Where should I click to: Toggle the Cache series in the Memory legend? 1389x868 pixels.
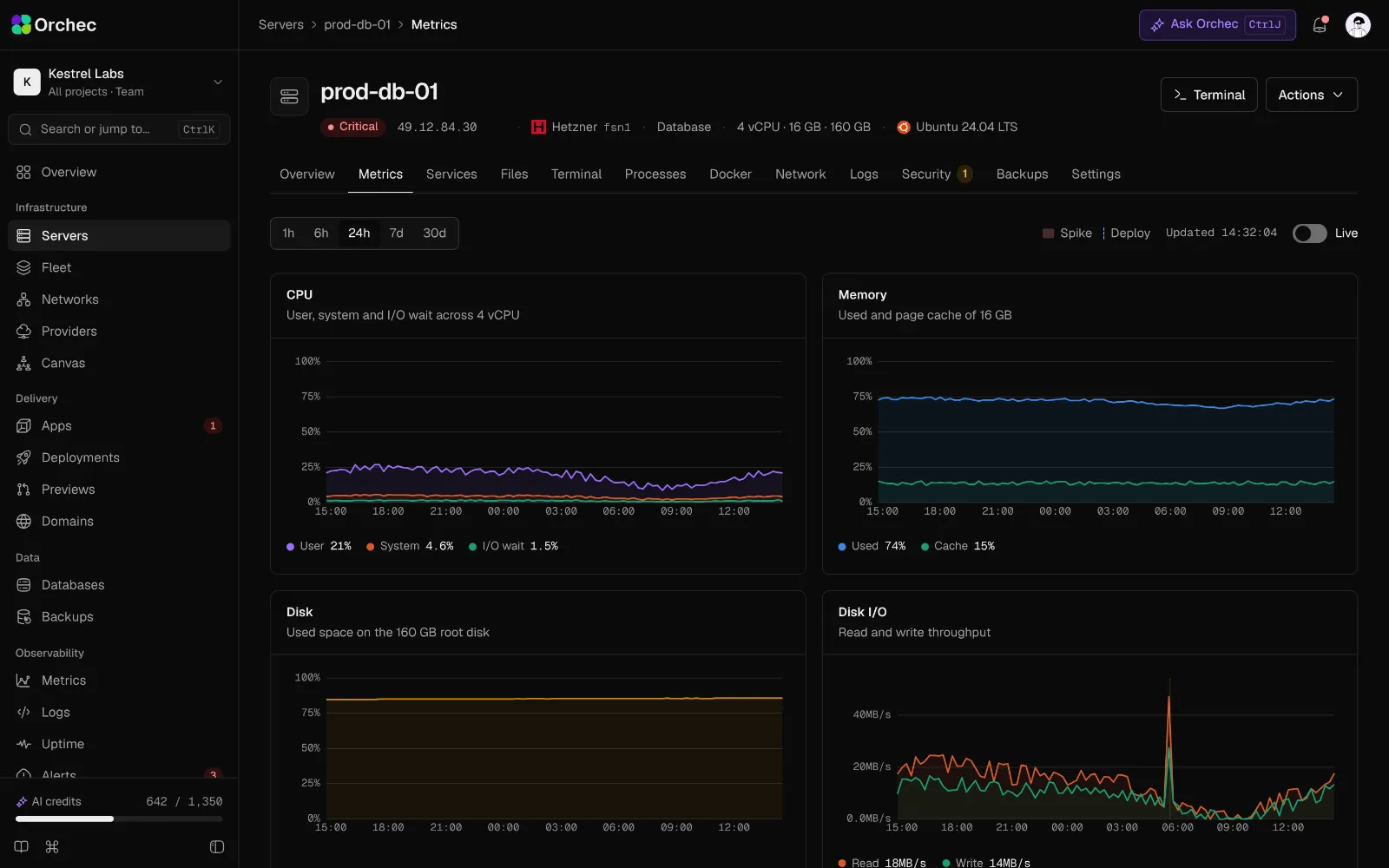958,546
